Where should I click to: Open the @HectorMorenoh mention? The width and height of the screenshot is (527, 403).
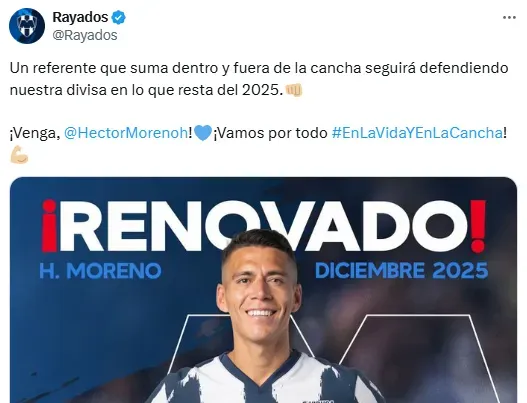126,133
